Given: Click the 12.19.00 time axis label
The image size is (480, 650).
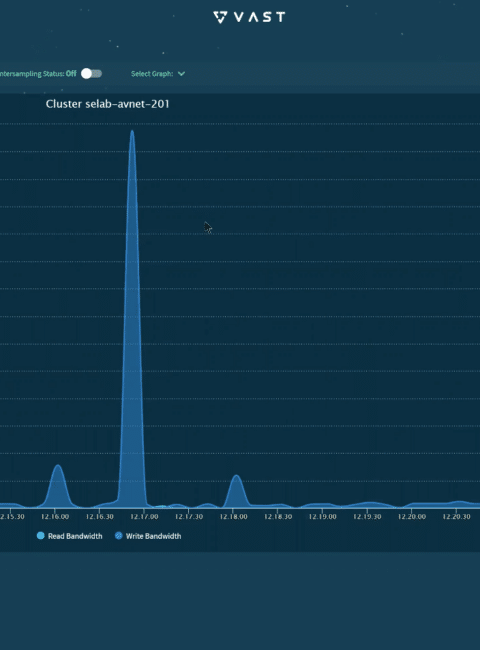Looking at the screenshot, I should coord(322,517).
